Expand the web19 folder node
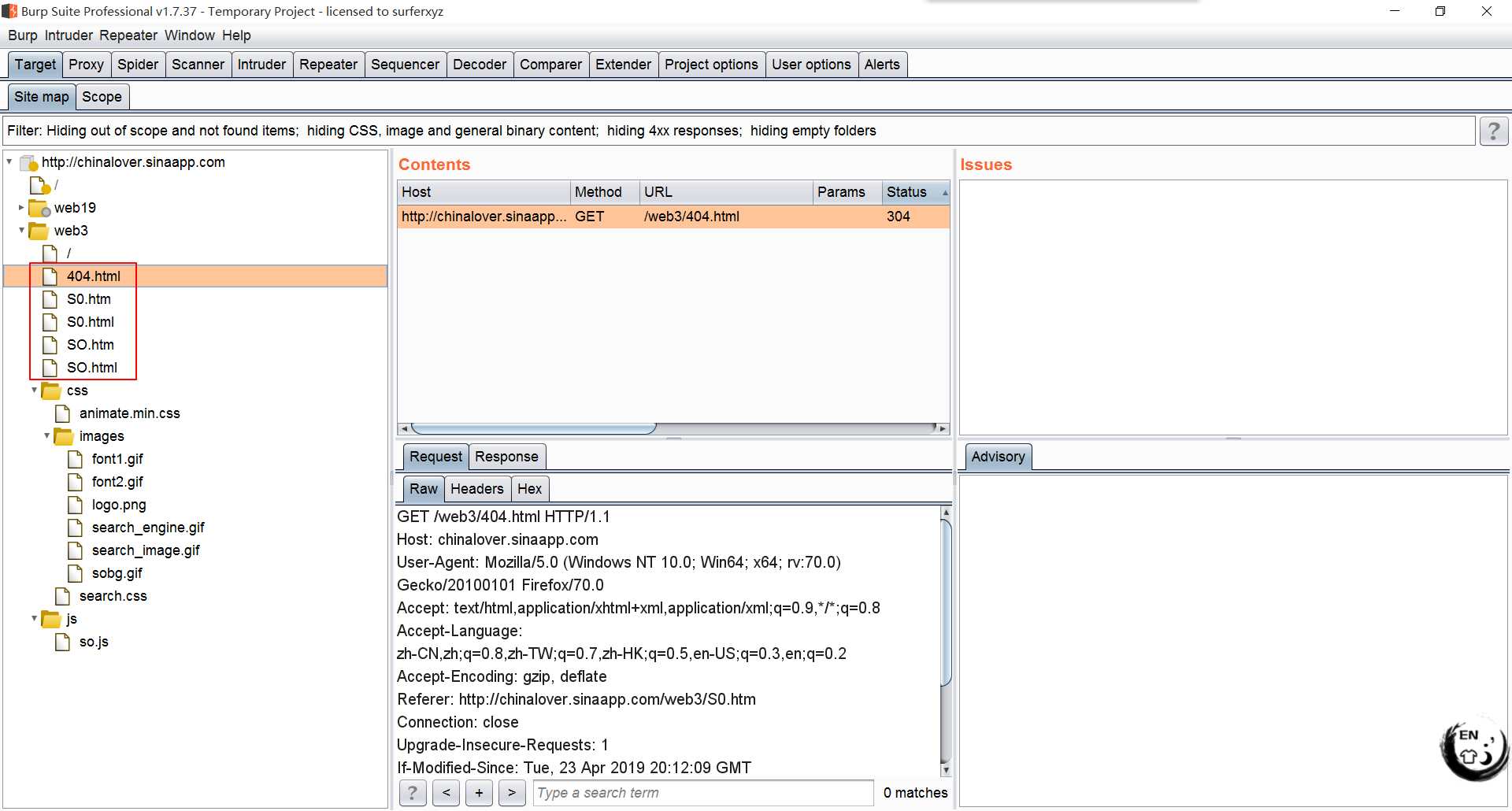The width and height of the screenshot is (1512, 811). click(21, 208)
